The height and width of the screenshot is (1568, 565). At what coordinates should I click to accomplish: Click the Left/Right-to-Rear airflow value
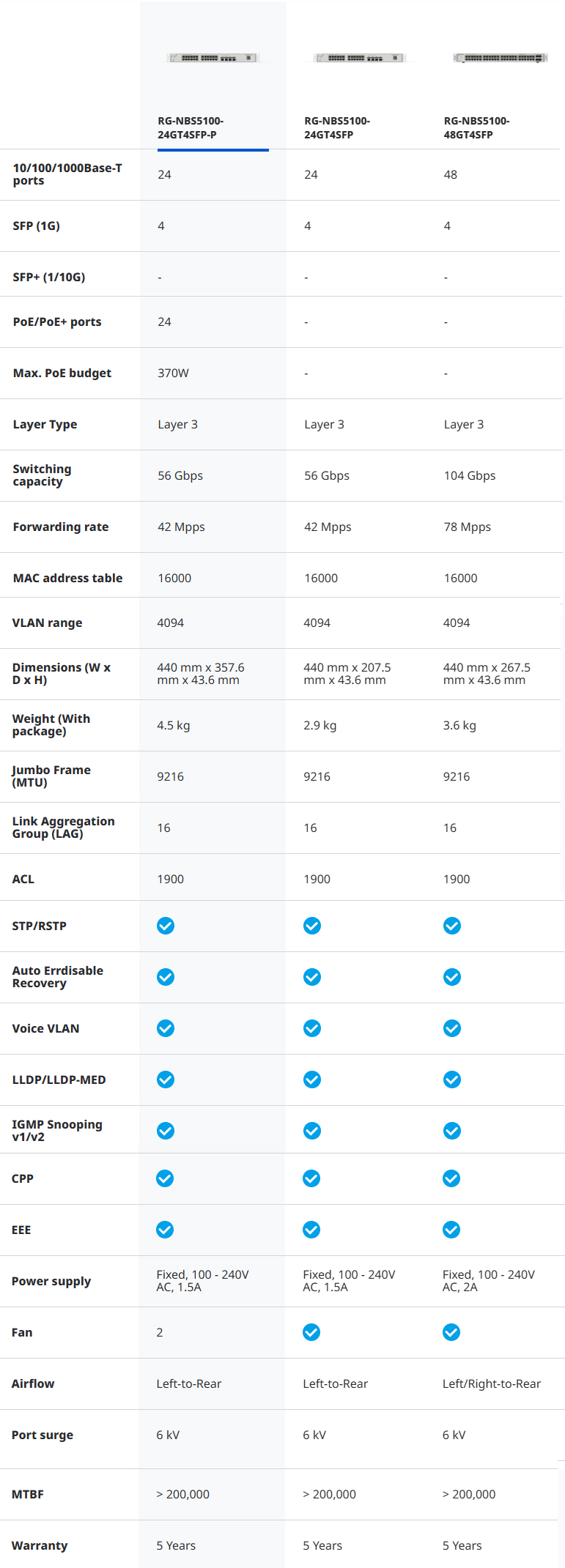tap(492, 1383)
